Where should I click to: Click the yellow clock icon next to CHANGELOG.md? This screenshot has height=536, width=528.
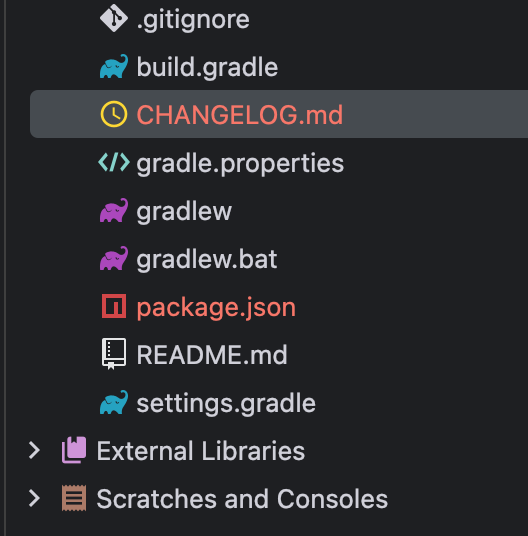coord(114,114)
